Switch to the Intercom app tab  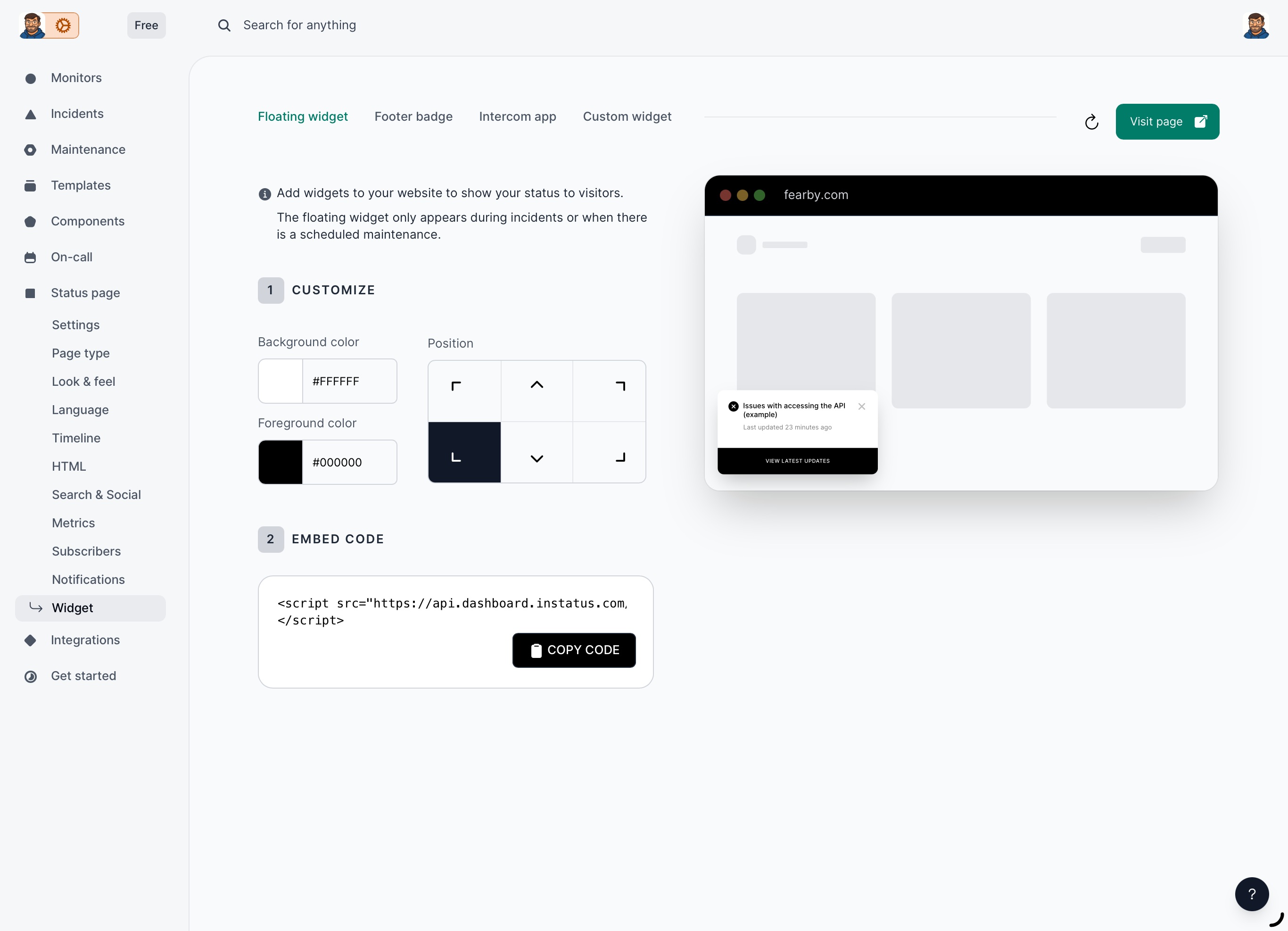pyautogui.click(x=517, y=116)
